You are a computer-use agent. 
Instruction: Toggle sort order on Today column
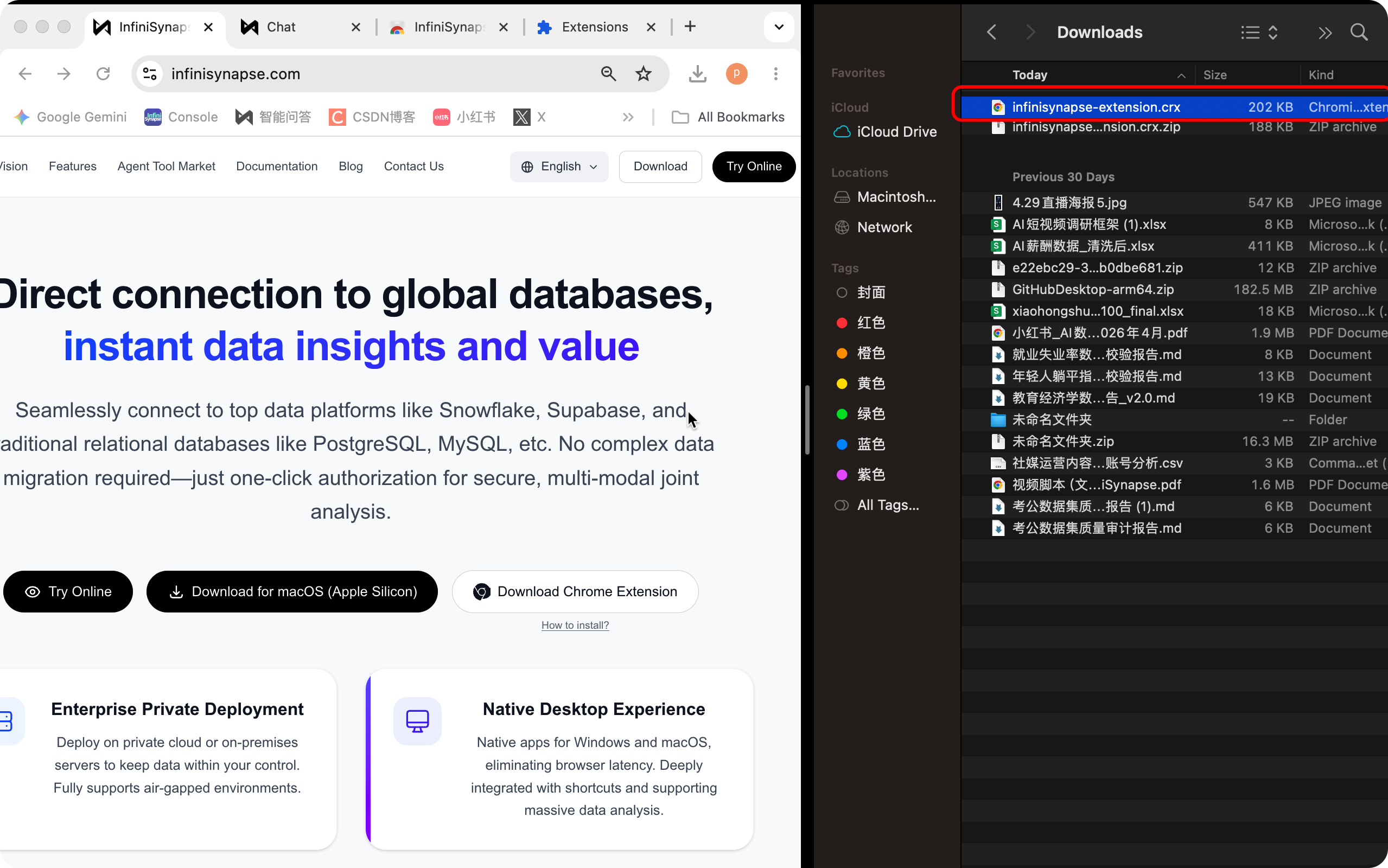pyautogui.click(x=1181, y=75)
